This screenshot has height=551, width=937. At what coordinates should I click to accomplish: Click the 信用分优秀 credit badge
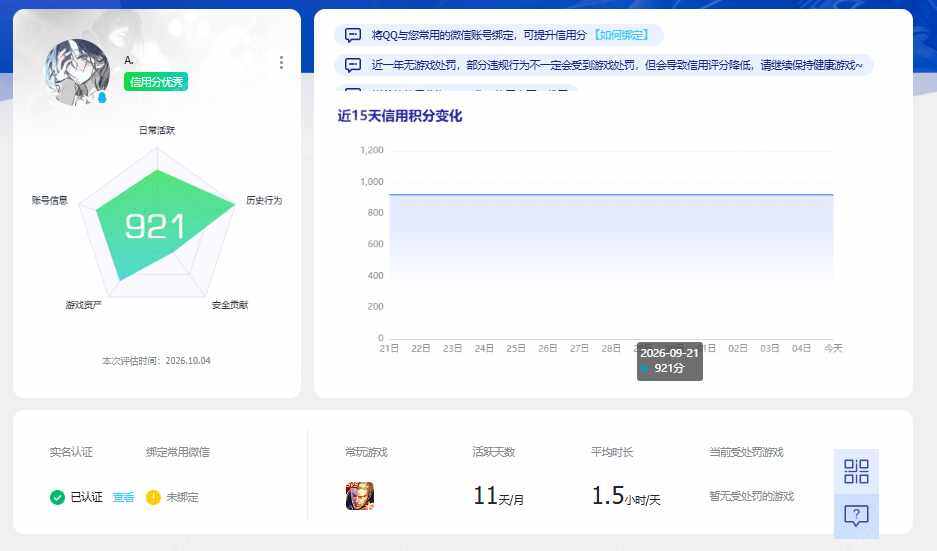[156, 81]
